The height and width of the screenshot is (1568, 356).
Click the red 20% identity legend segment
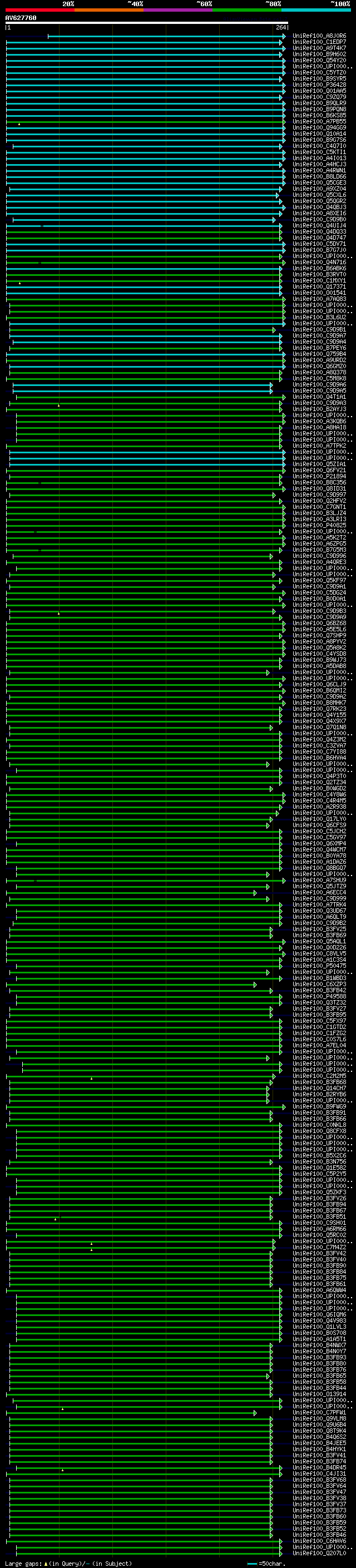click(x=39, y=10)
